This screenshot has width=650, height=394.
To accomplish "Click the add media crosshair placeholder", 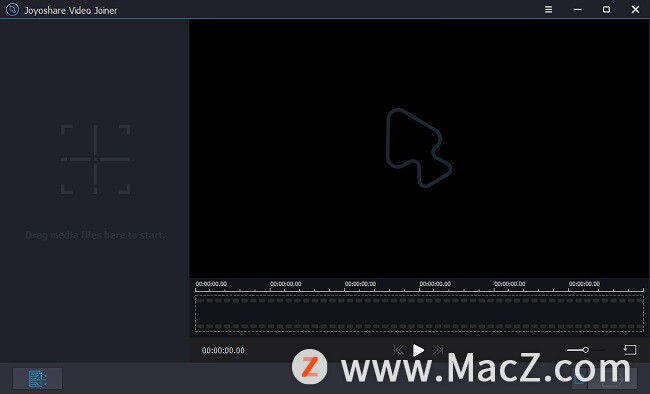I will tap(95, 159).
